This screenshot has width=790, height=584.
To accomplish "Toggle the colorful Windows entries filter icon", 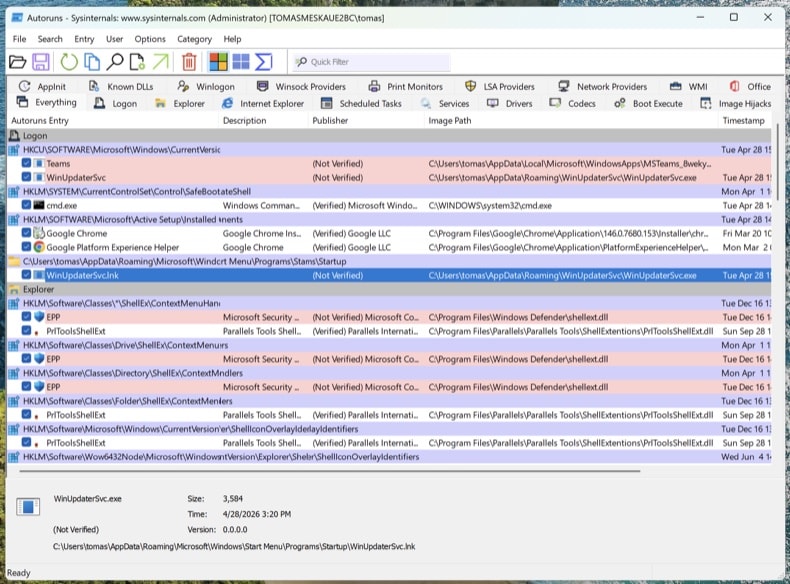I will point(218,62).
